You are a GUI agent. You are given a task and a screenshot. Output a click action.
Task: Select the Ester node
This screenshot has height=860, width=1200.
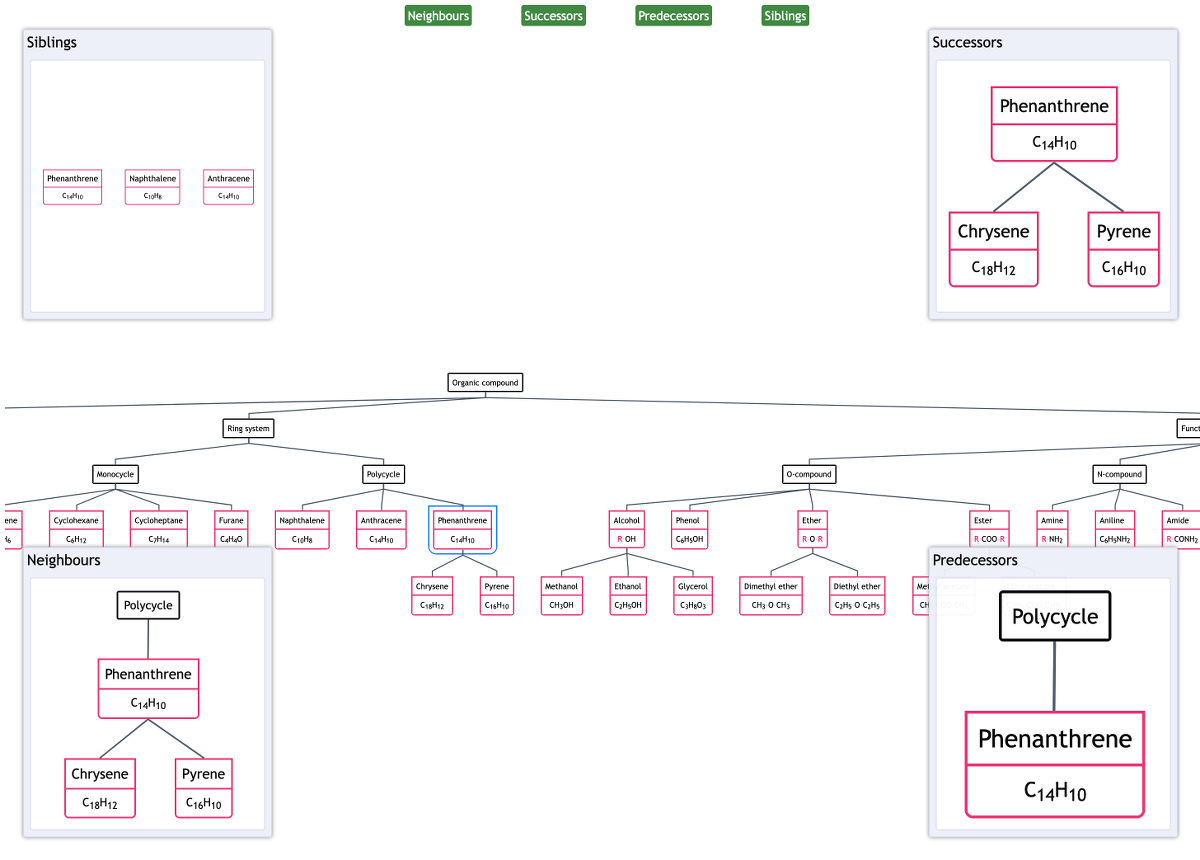988,528
